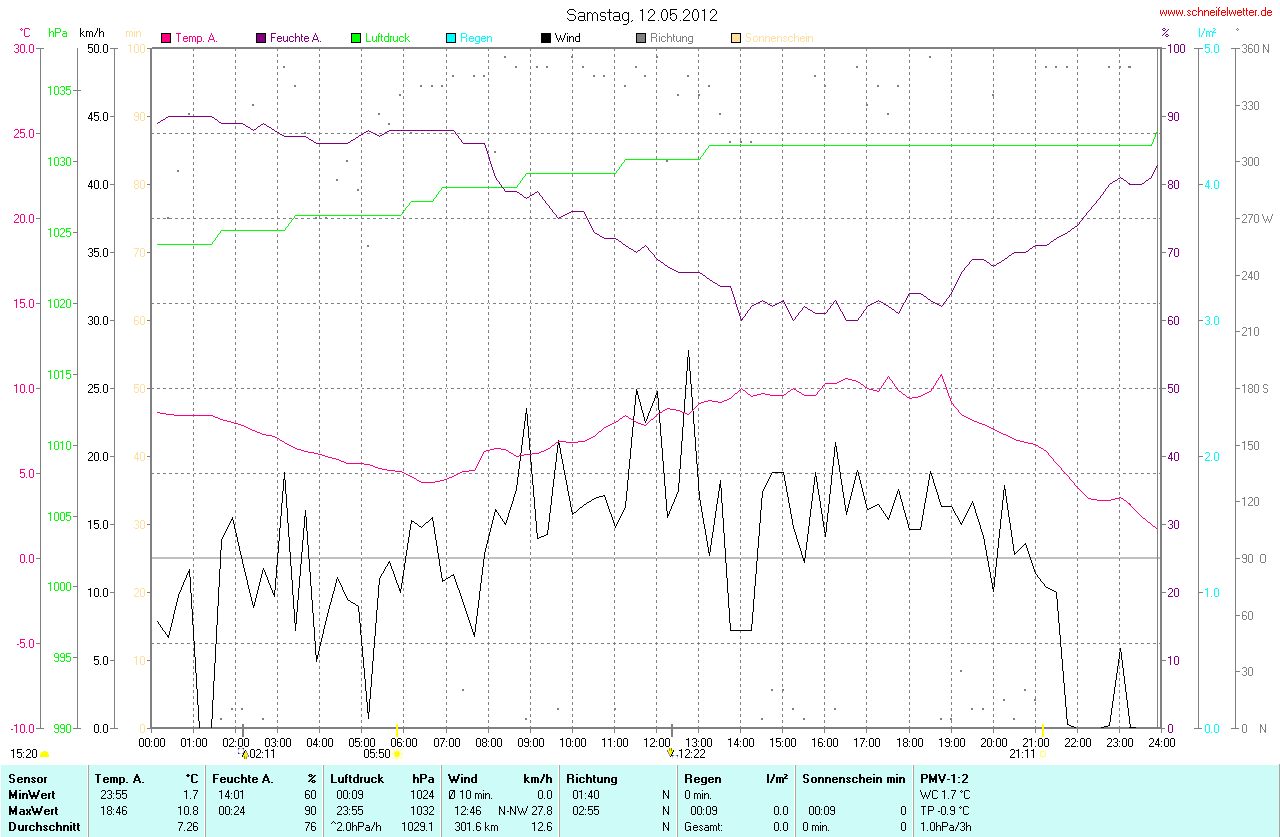The width and height of the screenshot is (1280, 837).
Task: Open the www.schneifelwetter.de link
Action: point(1215,11)
